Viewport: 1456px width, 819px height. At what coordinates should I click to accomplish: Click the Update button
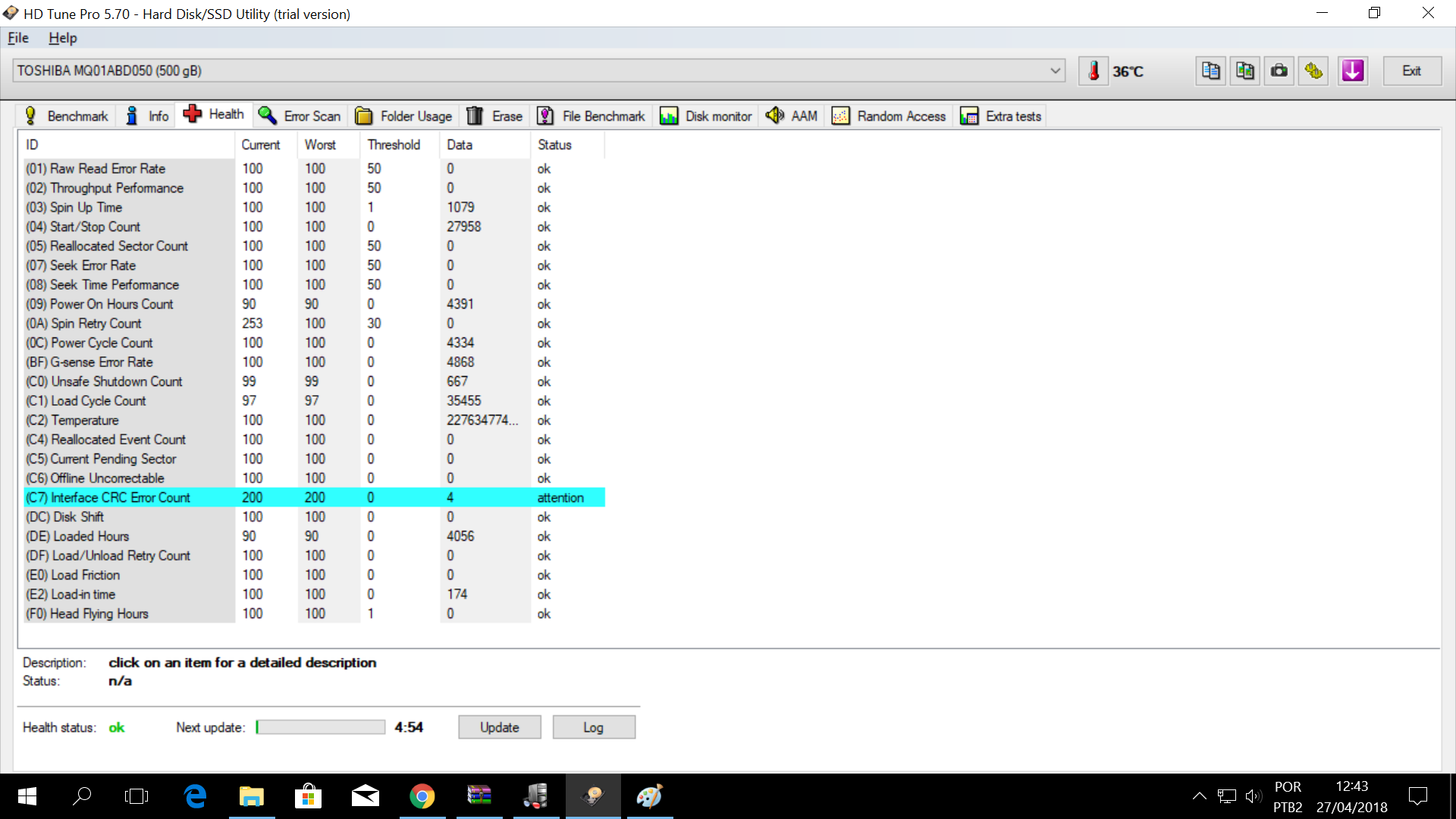pyautogui.click(x=500, y=727)
